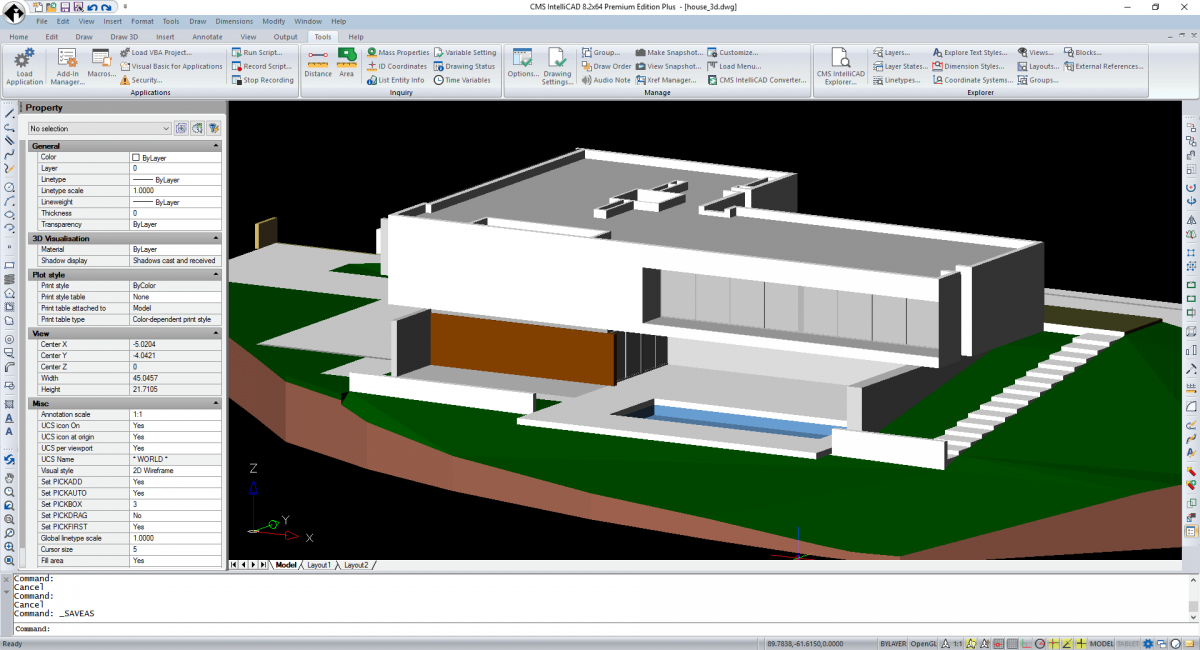
Task: Toggle the grid display in the status bar
Action: [1010, 643]
